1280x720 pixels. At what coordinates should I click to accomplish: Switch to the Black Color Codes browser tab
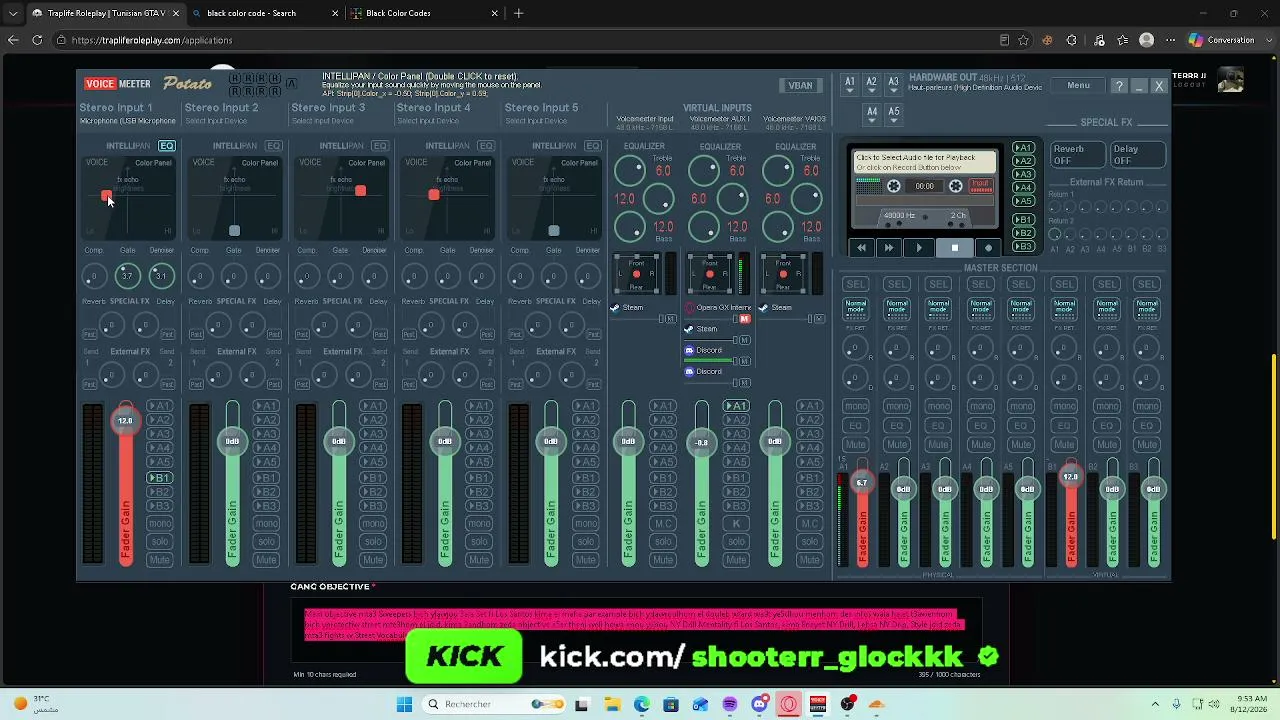pos(424,13)
